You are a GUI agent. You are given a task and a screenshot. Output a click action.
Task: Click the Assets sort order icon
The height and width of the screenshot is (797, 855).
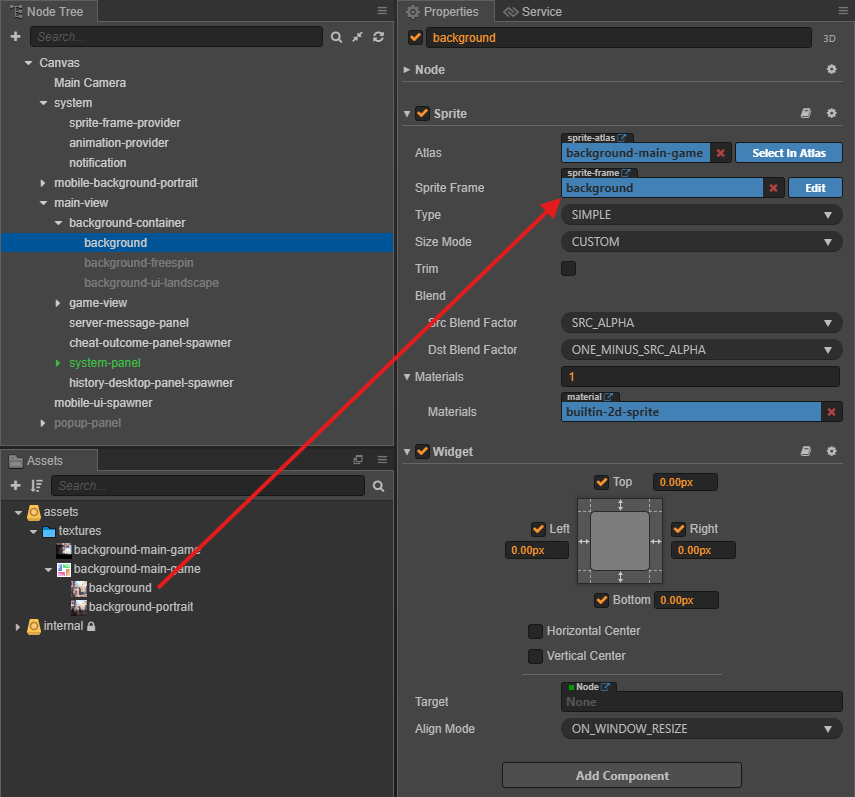(37, 485)
